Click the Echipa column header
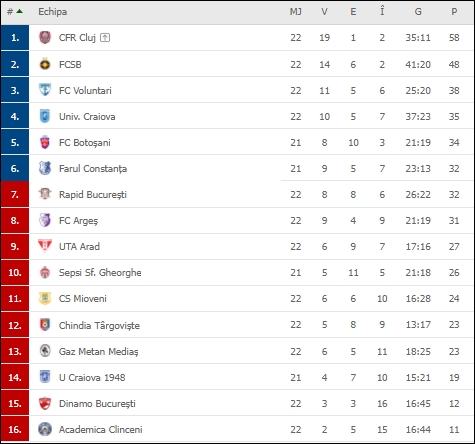Image resolution: width=475 pixels, height=444 pixels. click(x=53, y=12)
